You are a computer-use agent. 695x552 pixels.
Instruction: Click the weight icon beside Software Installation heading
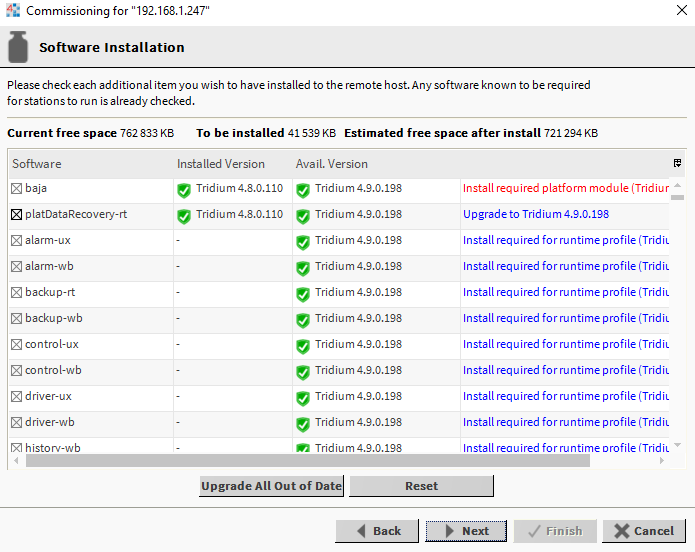pyautogui.click(x=18, y=47)
